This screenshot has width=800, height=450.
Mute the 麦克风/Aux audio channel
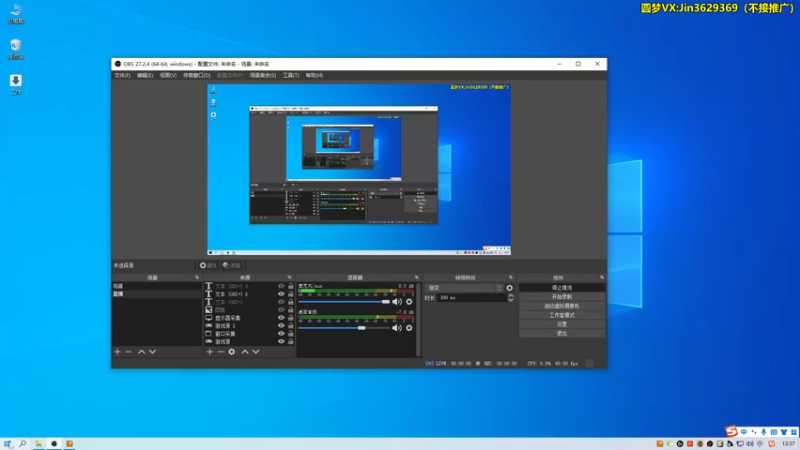pos(397,302)
